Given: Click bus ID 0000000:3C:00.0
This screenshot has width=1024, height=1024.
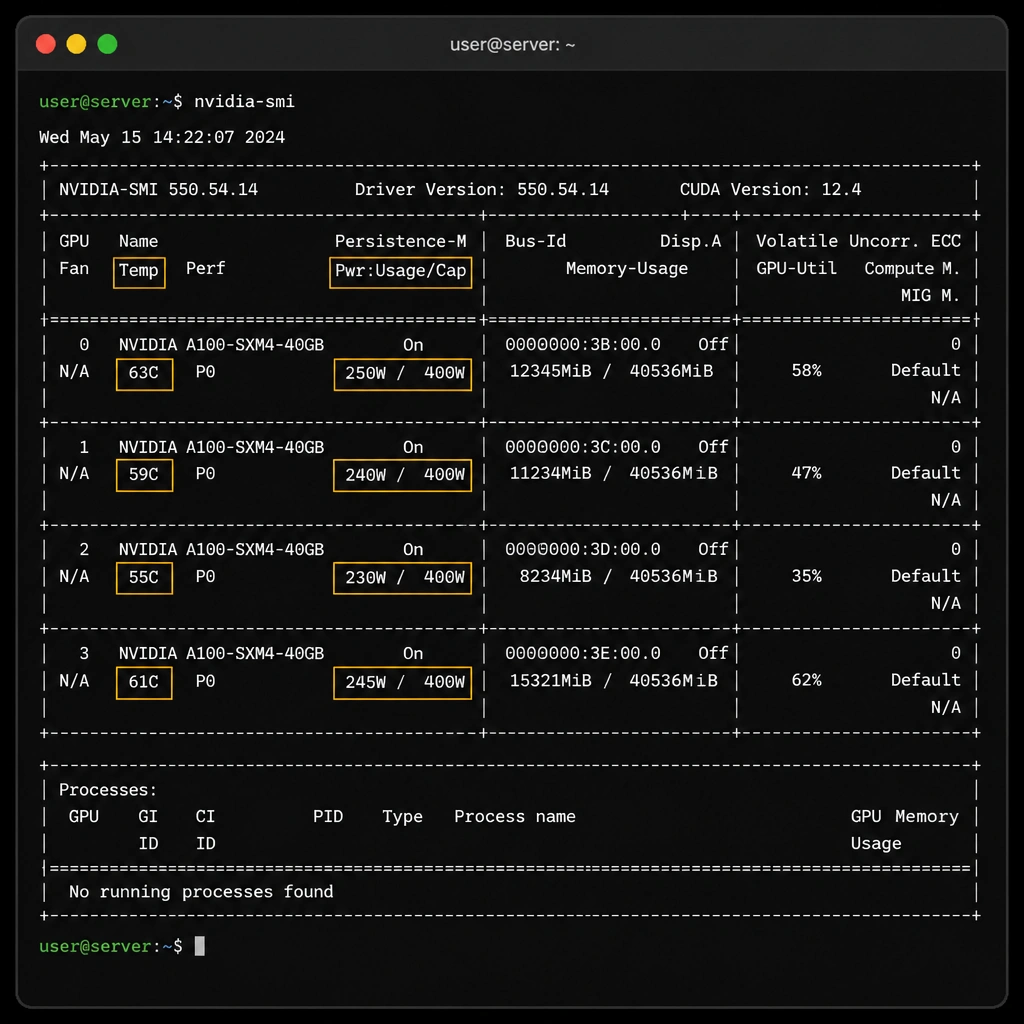Looking at the screenshot, I should click(x=583, y=447).
